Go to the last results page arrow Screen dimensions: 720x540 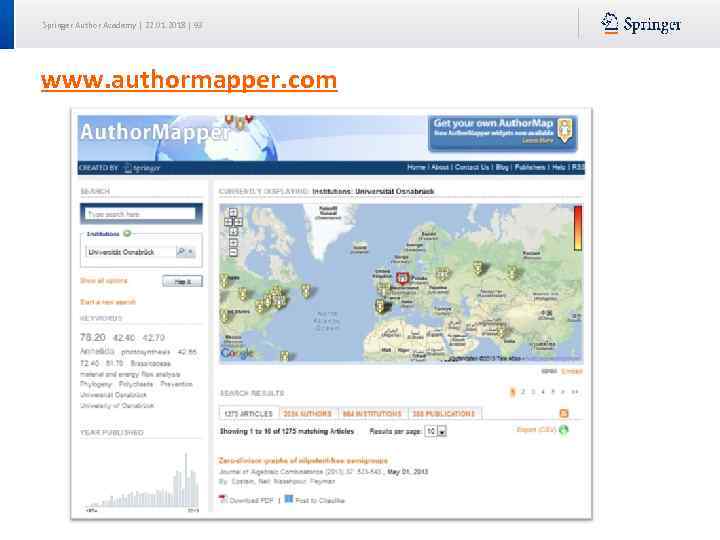click(x=574, y=392)
